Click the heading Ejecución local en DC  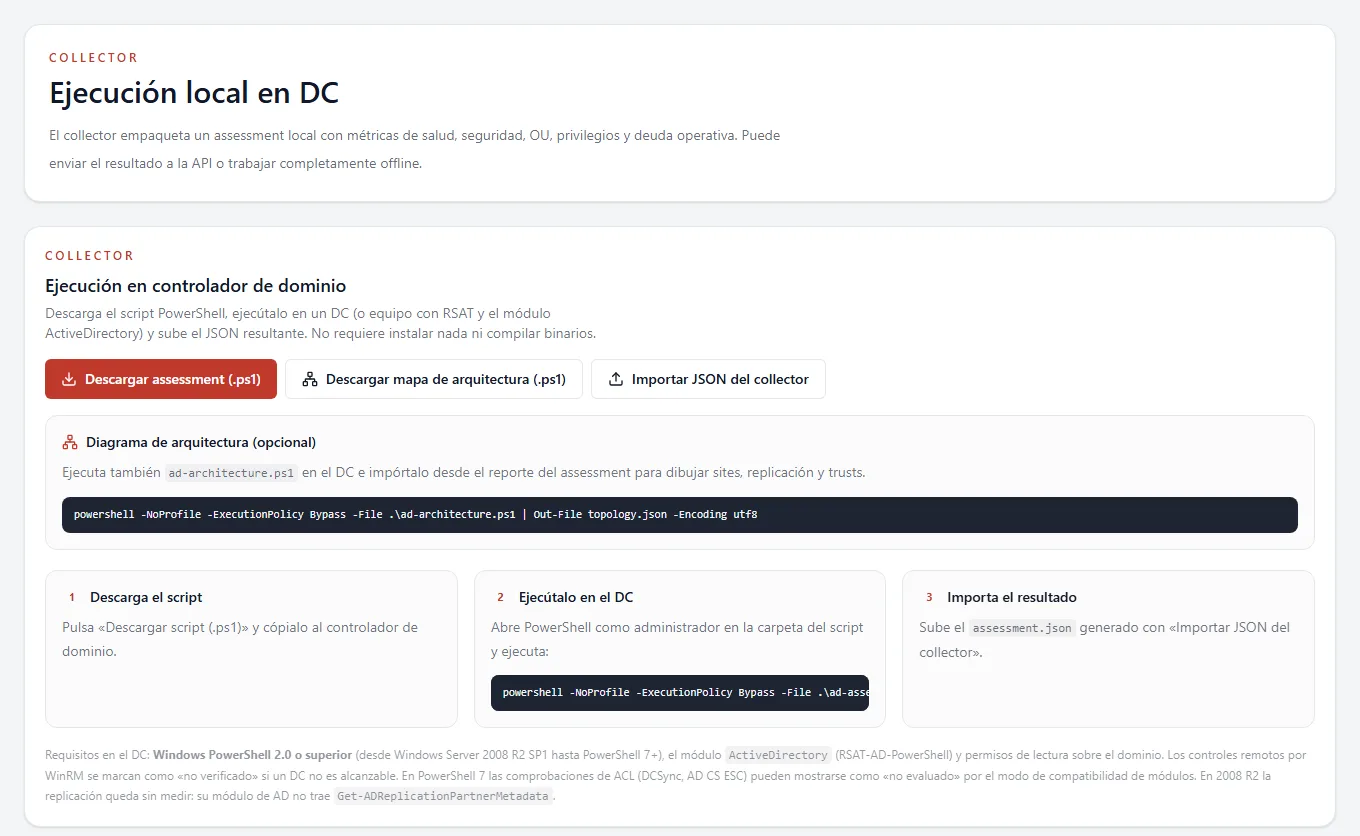[195, 93]
